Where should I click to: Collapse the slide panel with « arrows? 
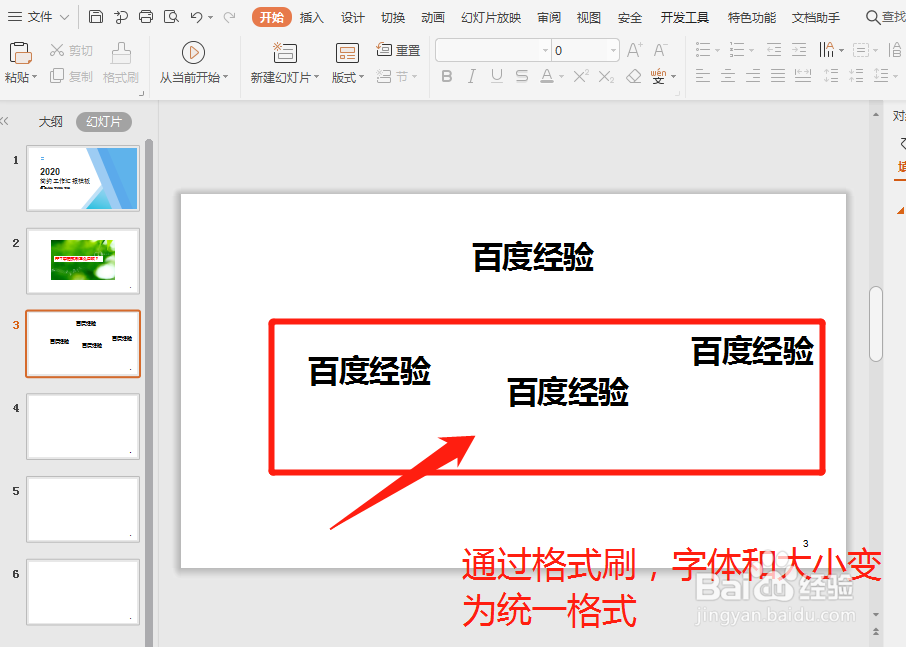click(x=5, y=121)
